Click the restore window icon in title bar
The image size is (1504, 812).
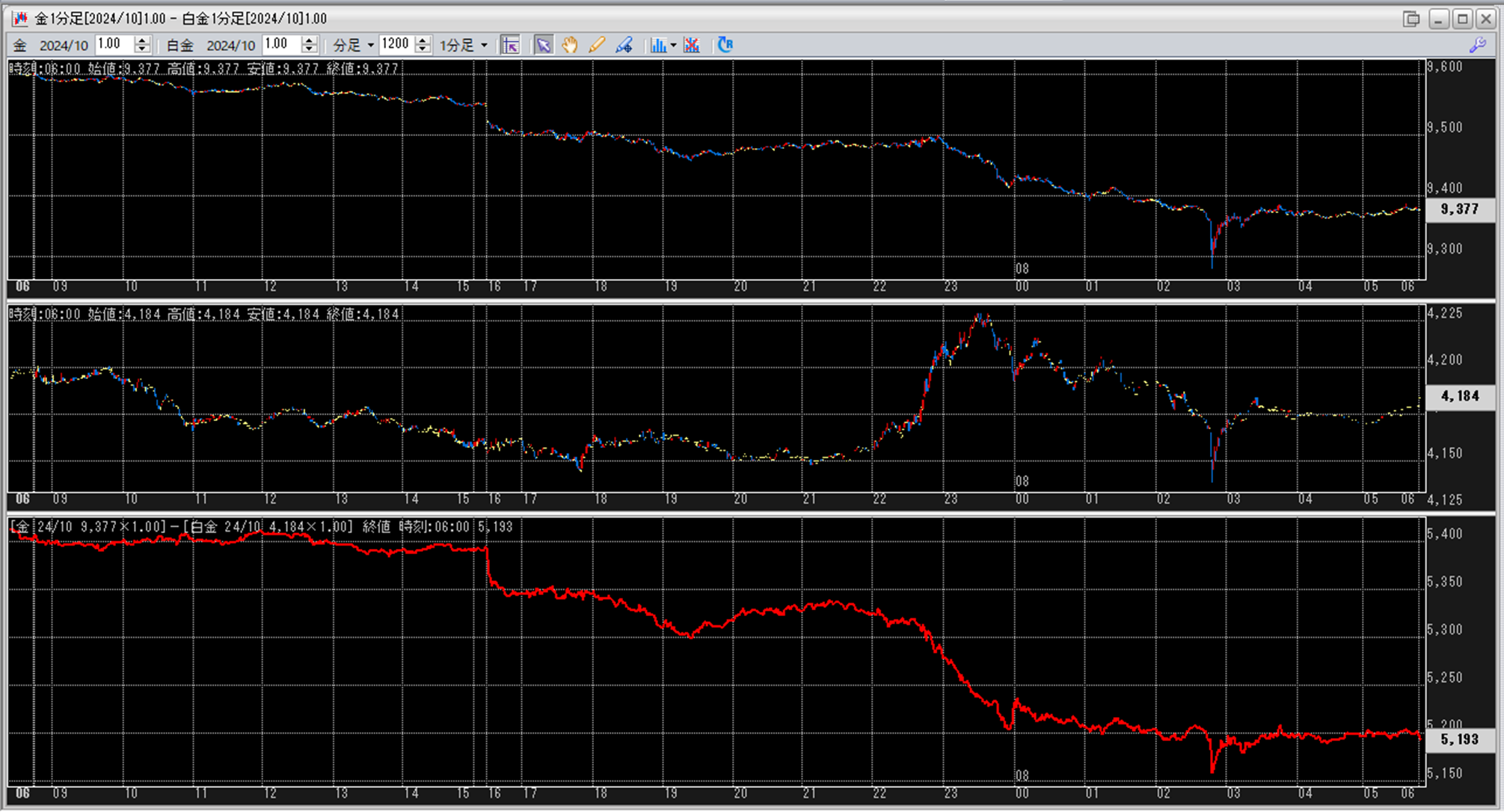click(1411, 19)
